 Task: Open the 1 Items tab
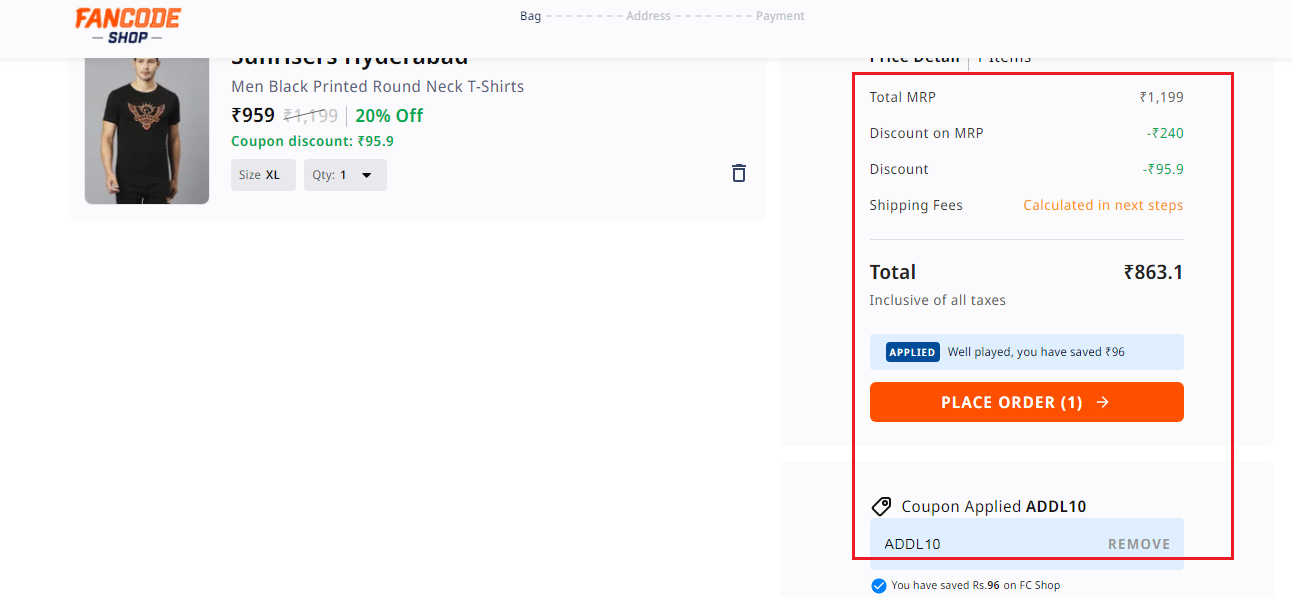(1005, 56)
